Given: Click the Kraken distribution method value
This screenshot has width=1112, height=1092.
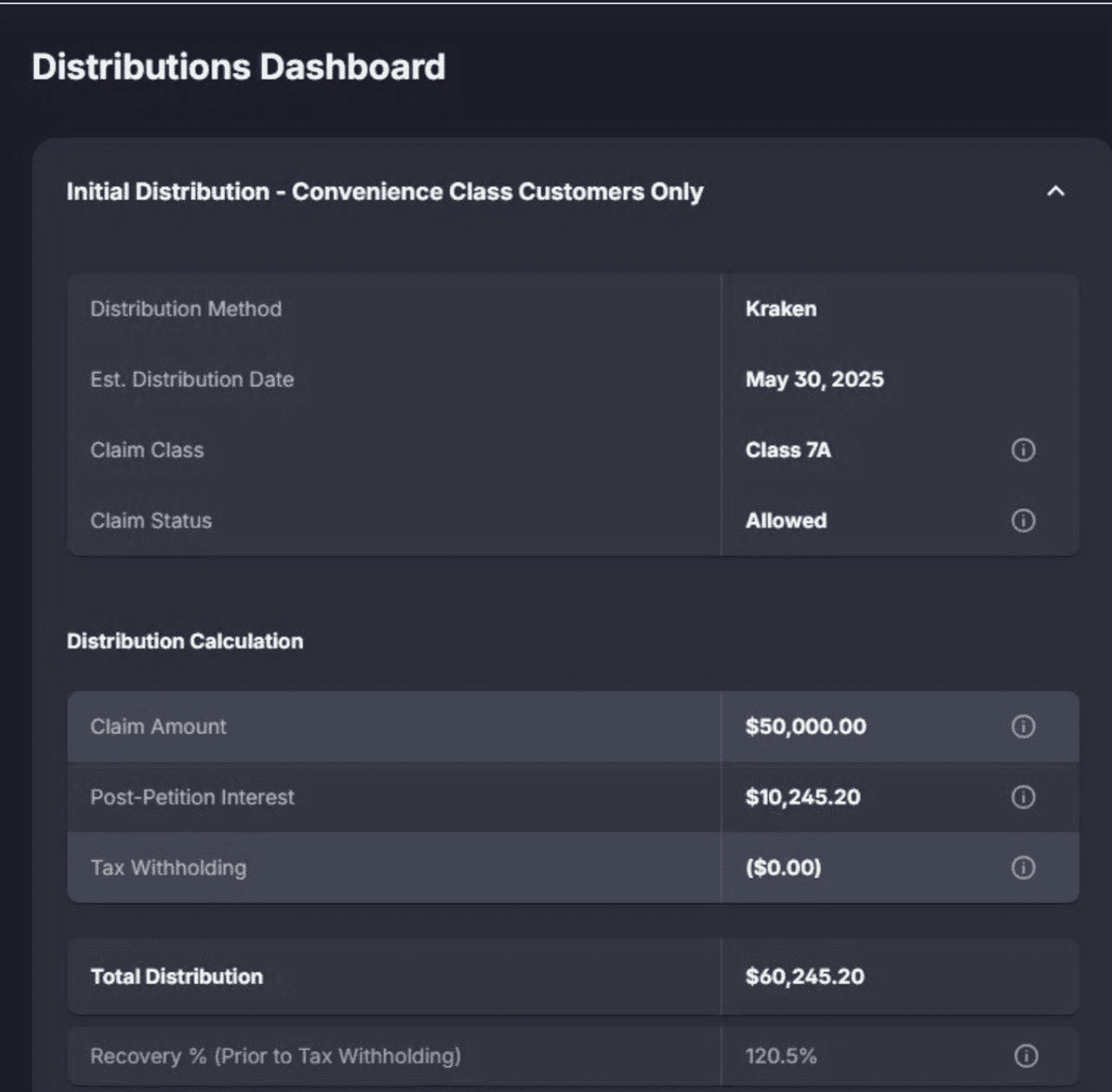Looking at the screenshot, I should [780, 309].
